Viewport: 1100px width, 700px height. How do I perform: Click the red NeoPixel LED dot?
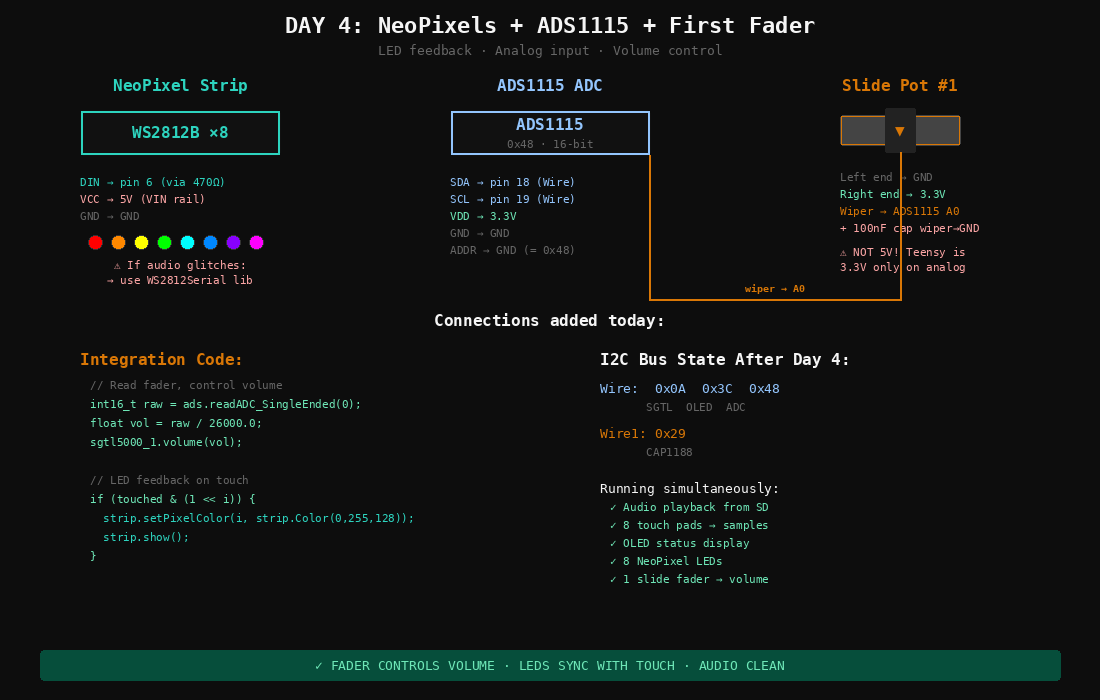click(x=95, y=243)
